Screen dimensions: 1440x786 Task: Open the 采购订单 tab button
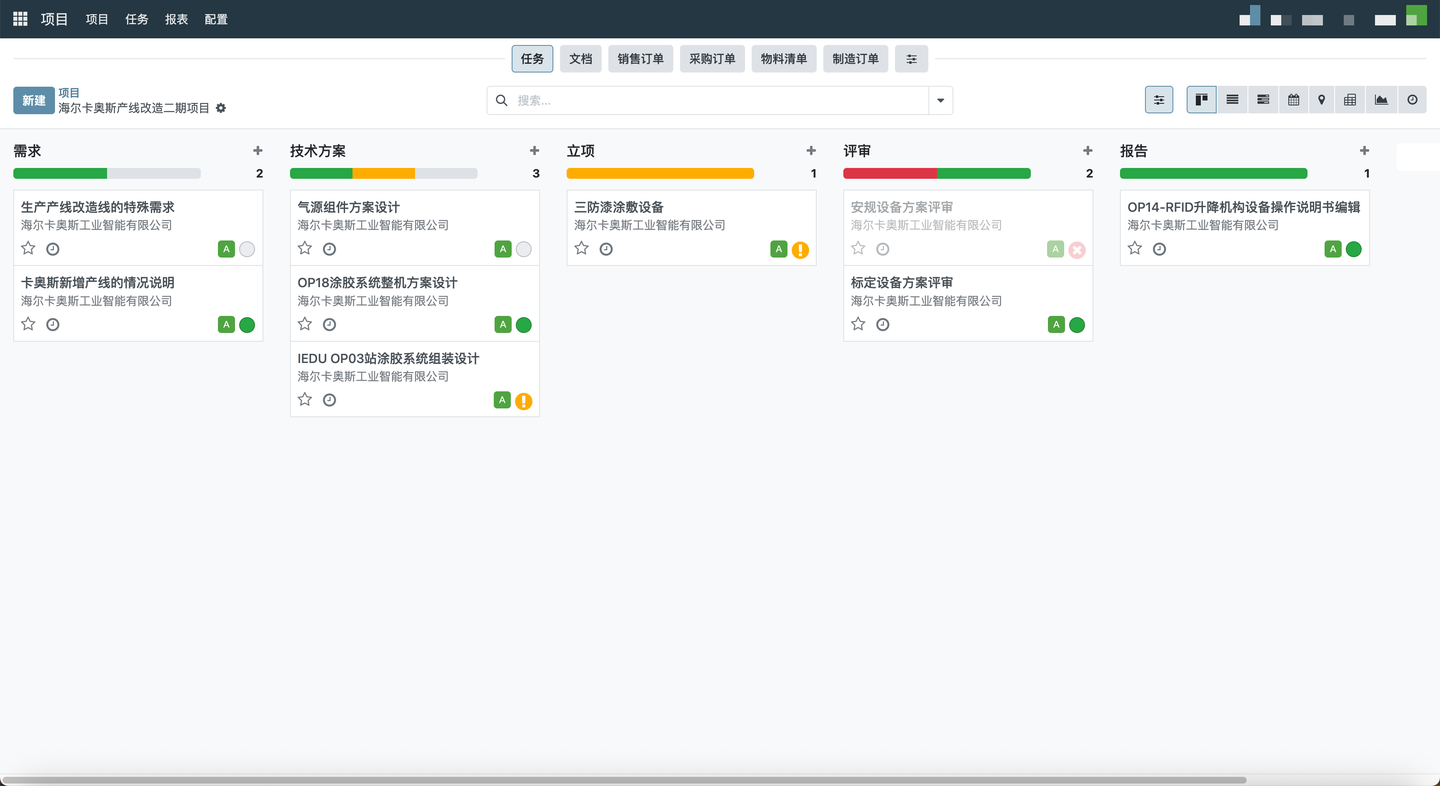[x=712, y=59]
